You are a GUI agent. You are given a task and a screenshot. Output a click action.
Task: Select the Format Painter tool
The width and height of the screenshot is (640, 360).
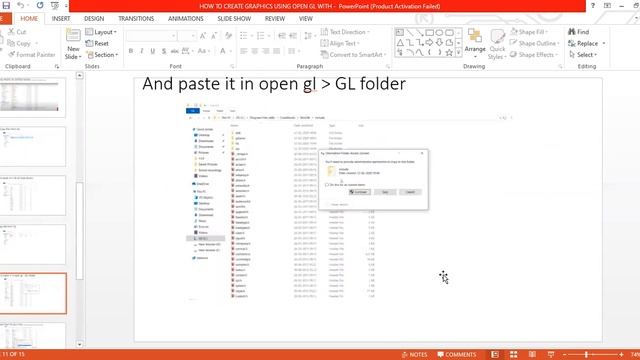[31, 55]
